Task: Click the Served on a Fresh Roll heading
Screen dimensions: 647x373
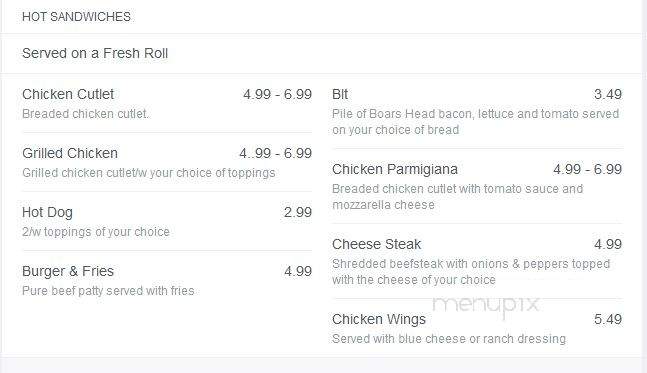Action: 95,54
